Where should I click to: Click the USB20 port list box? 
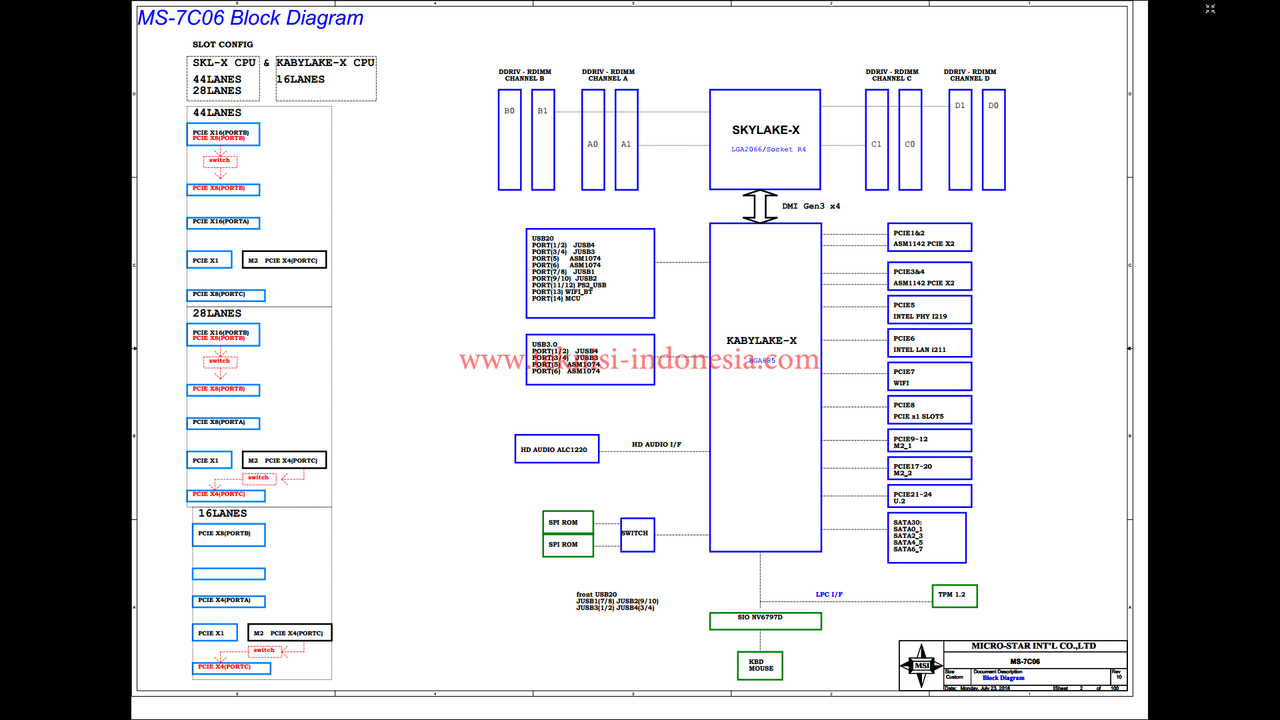point(590,273)
